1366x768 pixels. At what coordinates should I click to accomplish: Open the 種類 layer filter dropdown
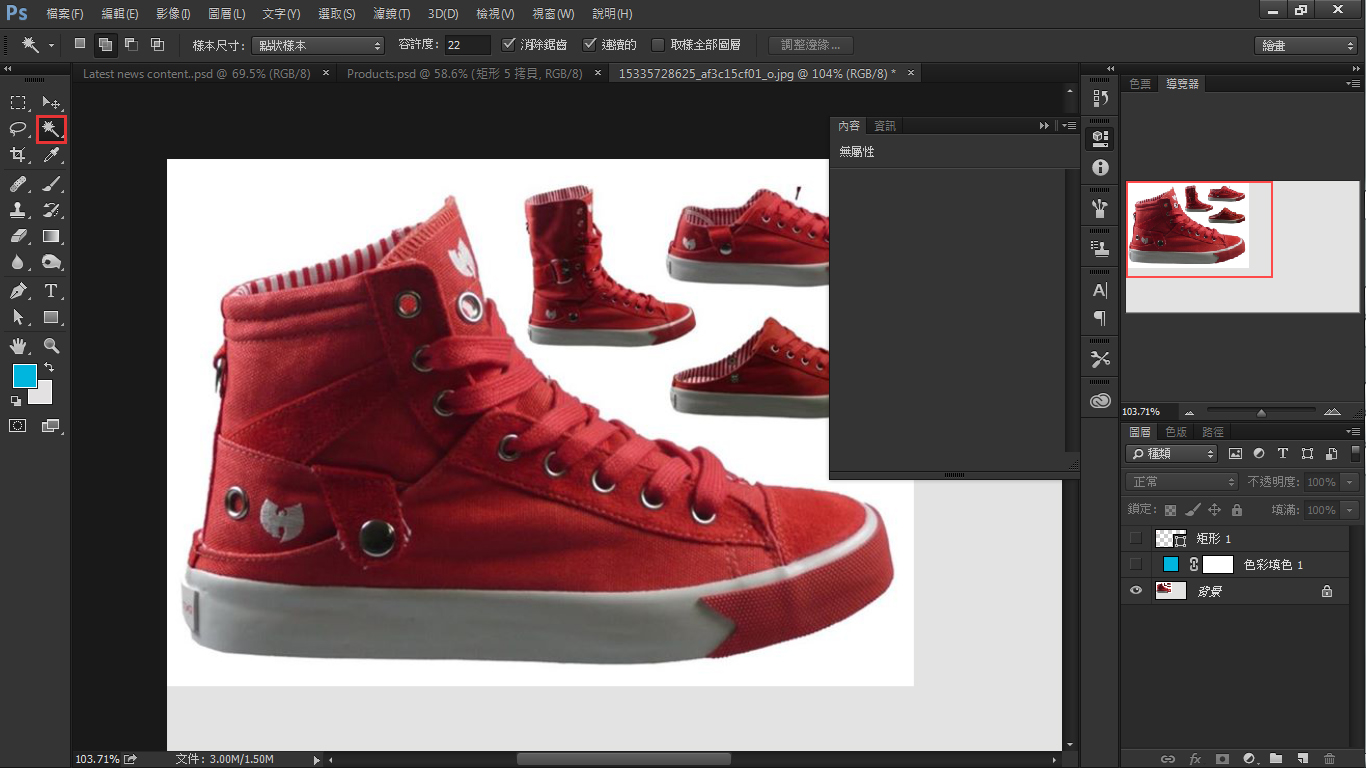[x=1171, y=454]
